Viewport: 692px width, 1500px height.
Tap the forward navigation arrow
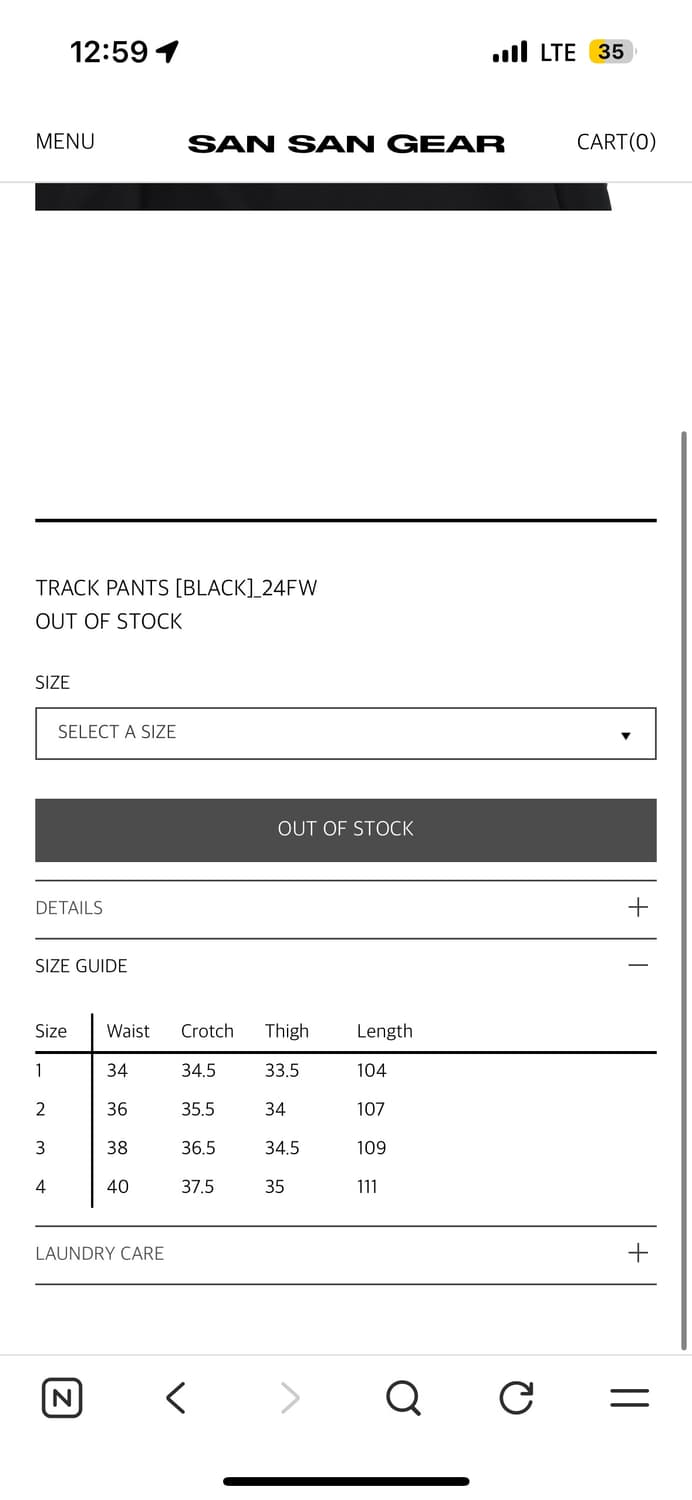[x=289, y=1398]
